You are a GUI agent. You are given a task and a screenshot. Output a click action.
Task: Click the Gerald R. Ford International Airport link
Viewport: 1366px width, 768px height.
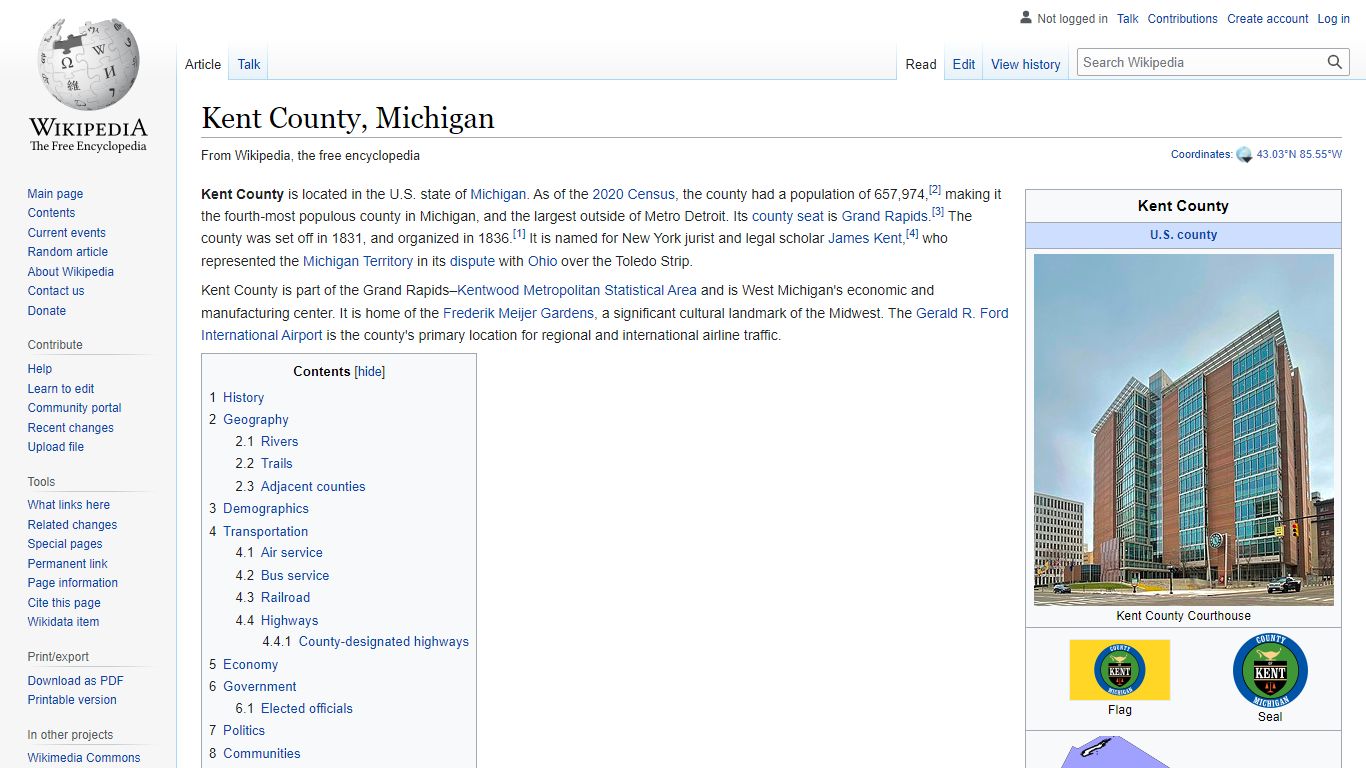tap(605, 324)
